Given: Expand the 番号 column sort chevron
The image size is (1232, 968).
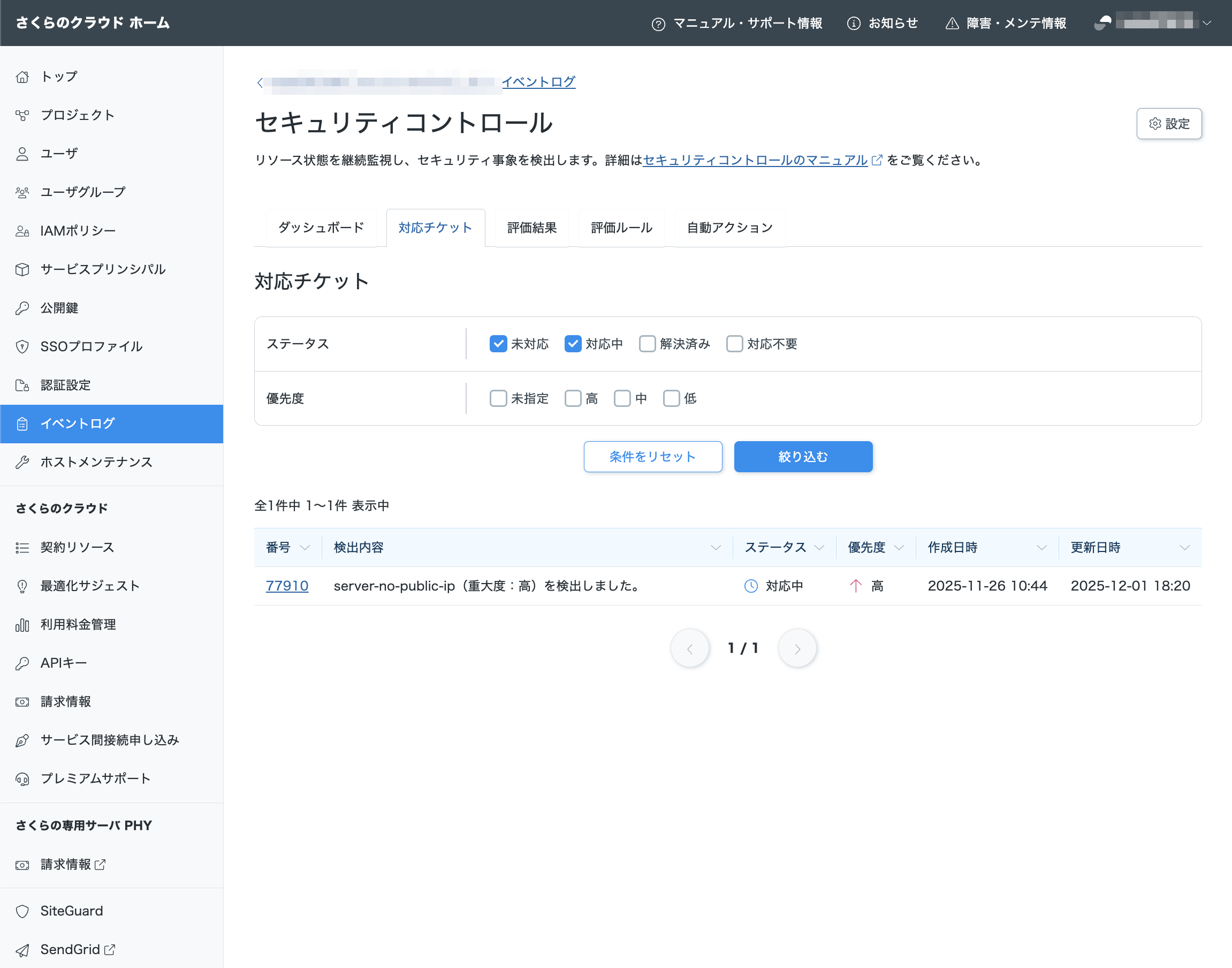Looking at the screenshot, I should click(305, 548).
